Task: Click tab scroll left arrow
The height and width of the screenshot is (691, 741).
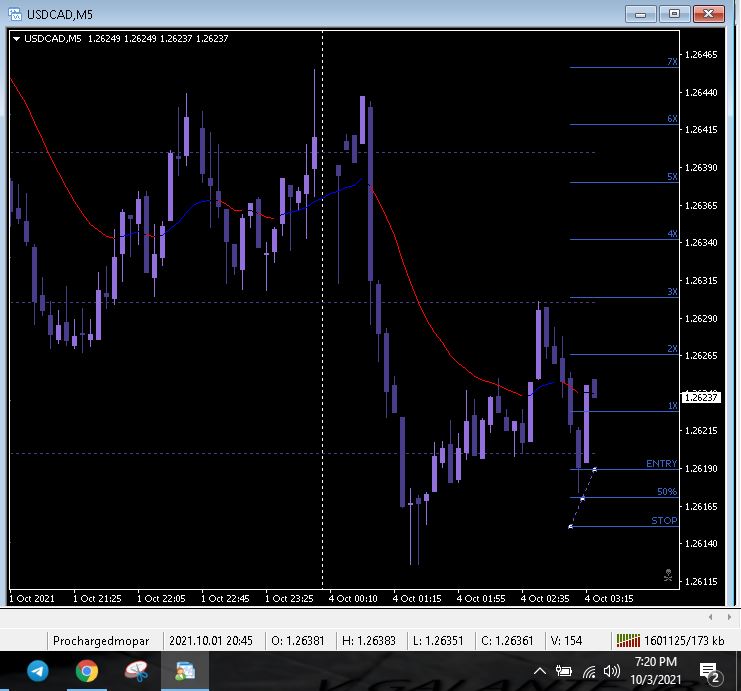Action: coord(710,617)
